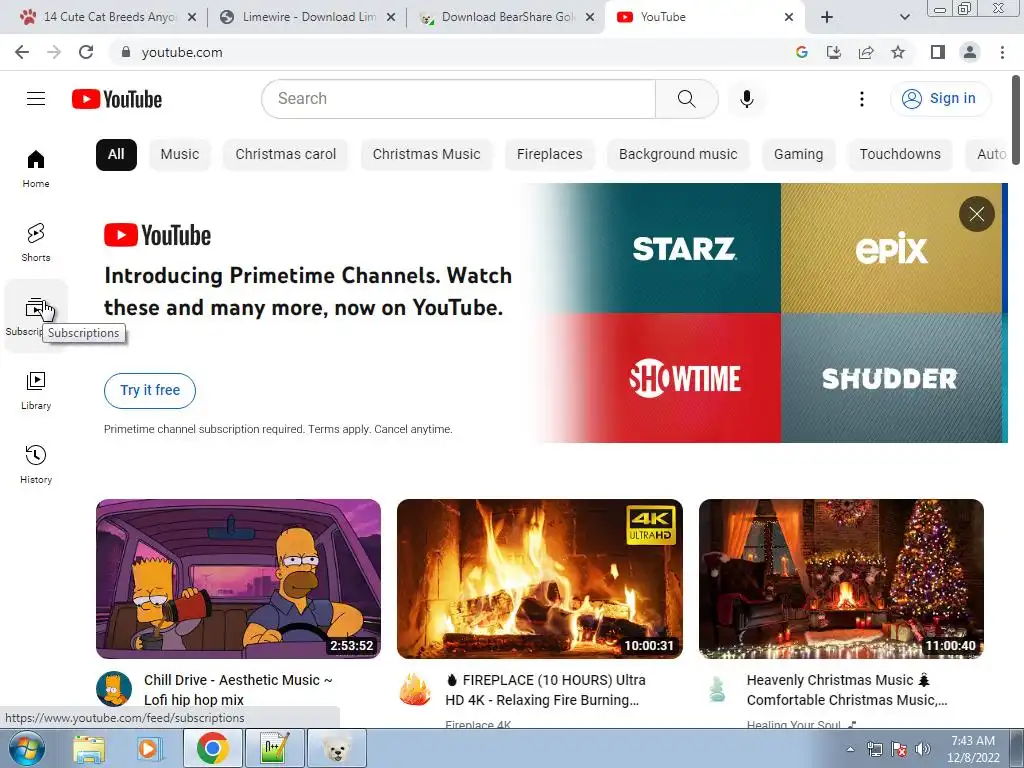Click the YouTube logo in the header
Image resolution: width=1024 pixels, height=768 pixels.
[117, 99]
